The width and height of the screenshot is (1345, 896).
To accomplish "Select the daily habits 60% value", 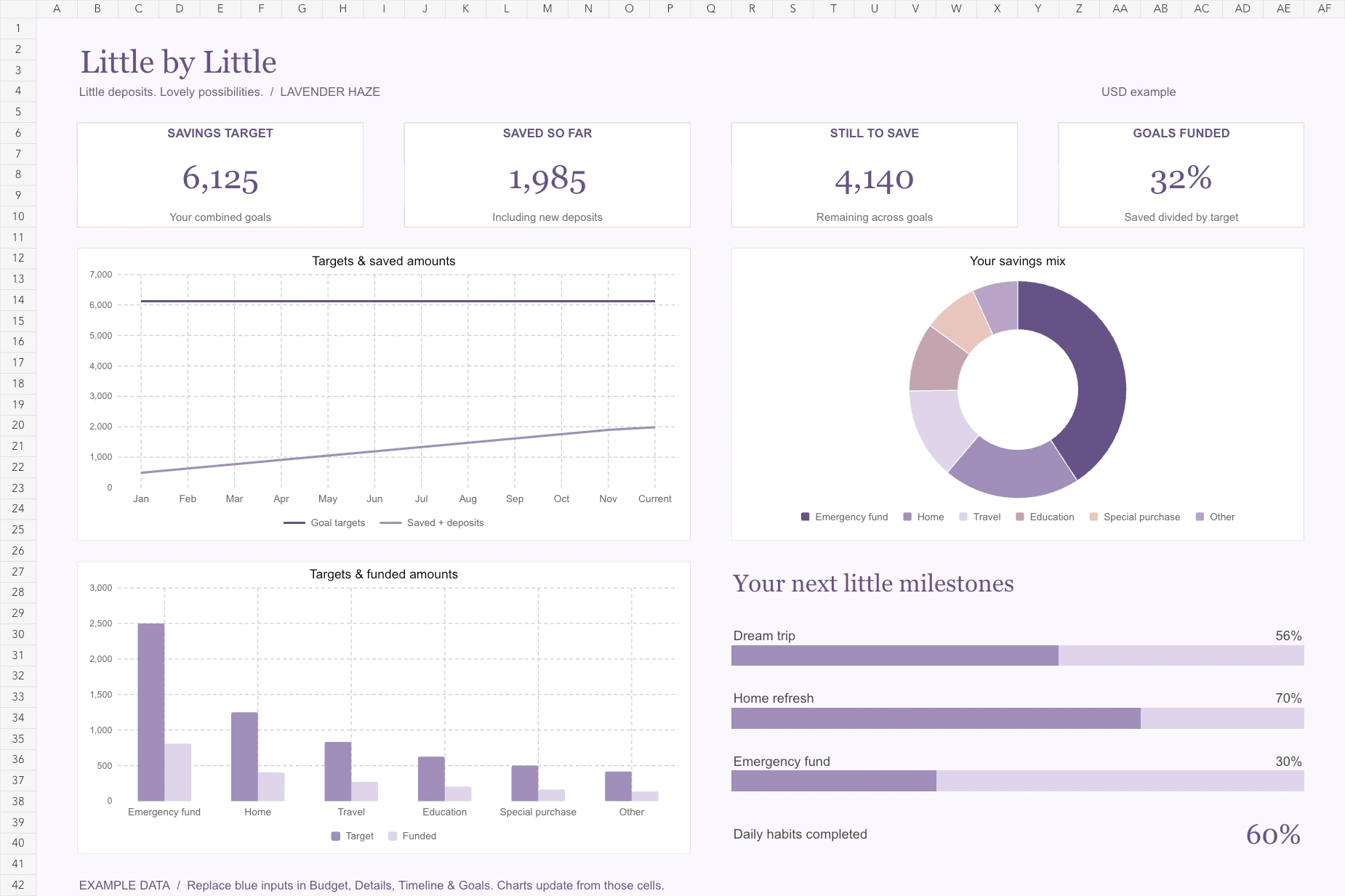I will click(1273, 834).
